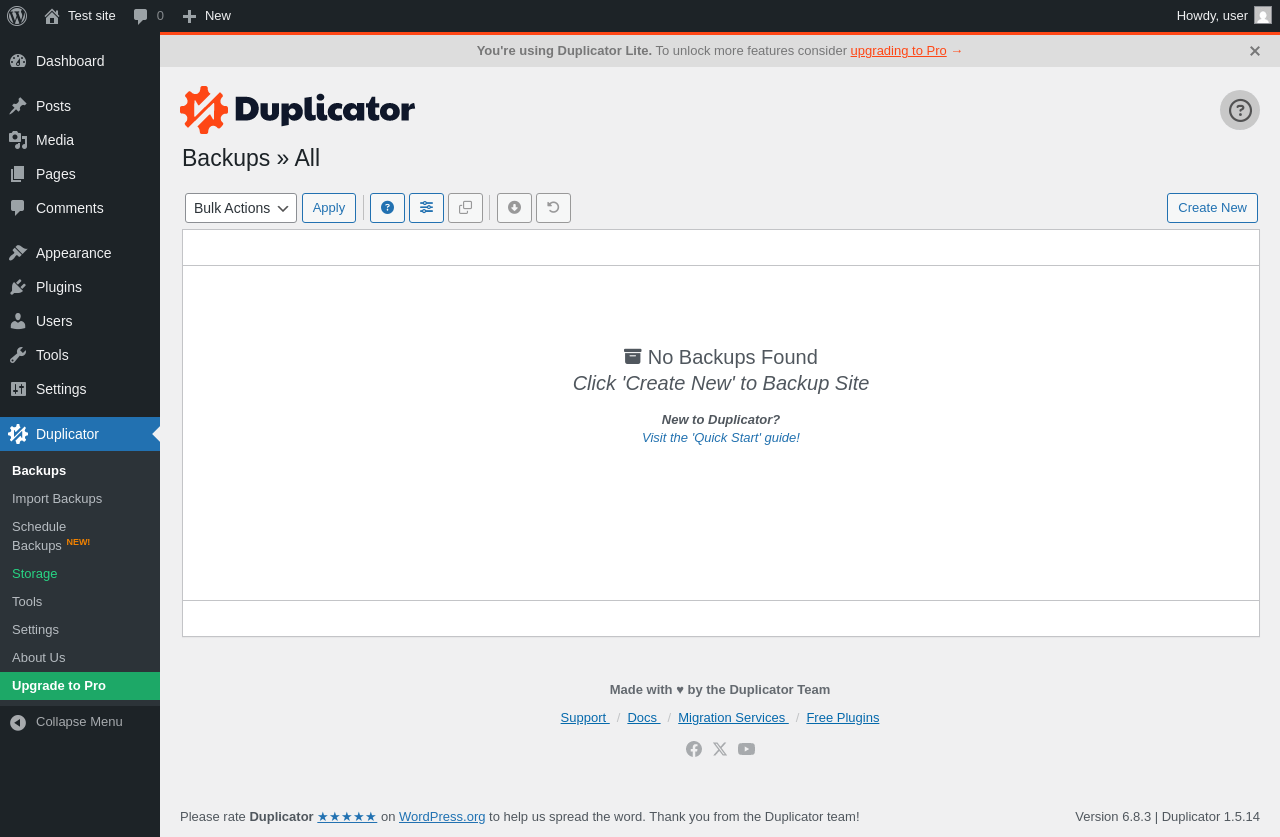Open Howdy, user account menu
The height and width of the screenshot is (837, 1280).
(x=1223, y=16)
